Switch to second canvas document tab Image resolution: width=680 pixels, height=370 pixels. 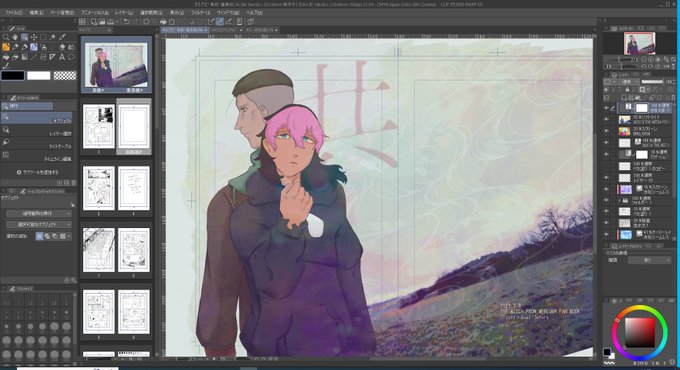[226, 30]
